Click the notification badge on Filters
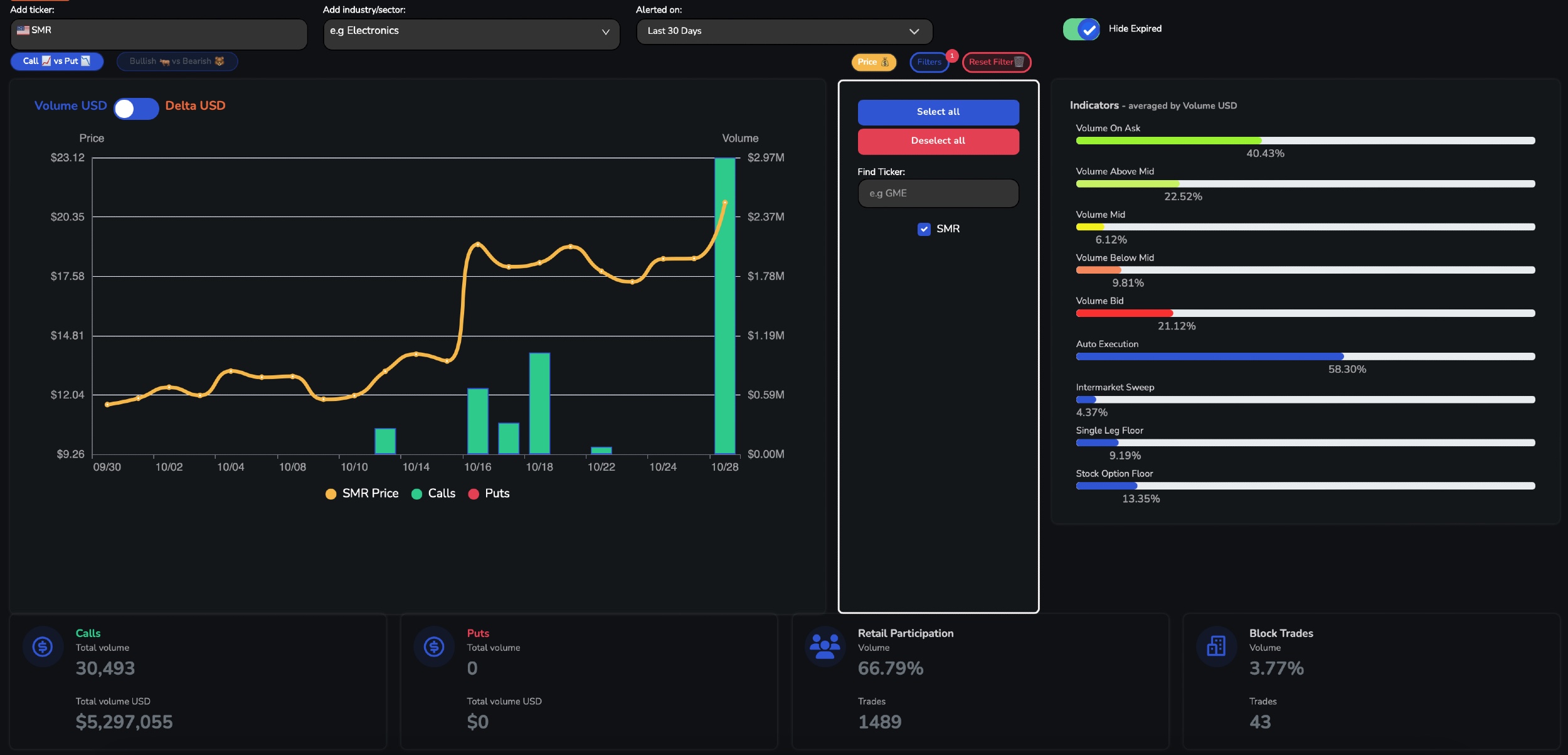 click(952, 56)
